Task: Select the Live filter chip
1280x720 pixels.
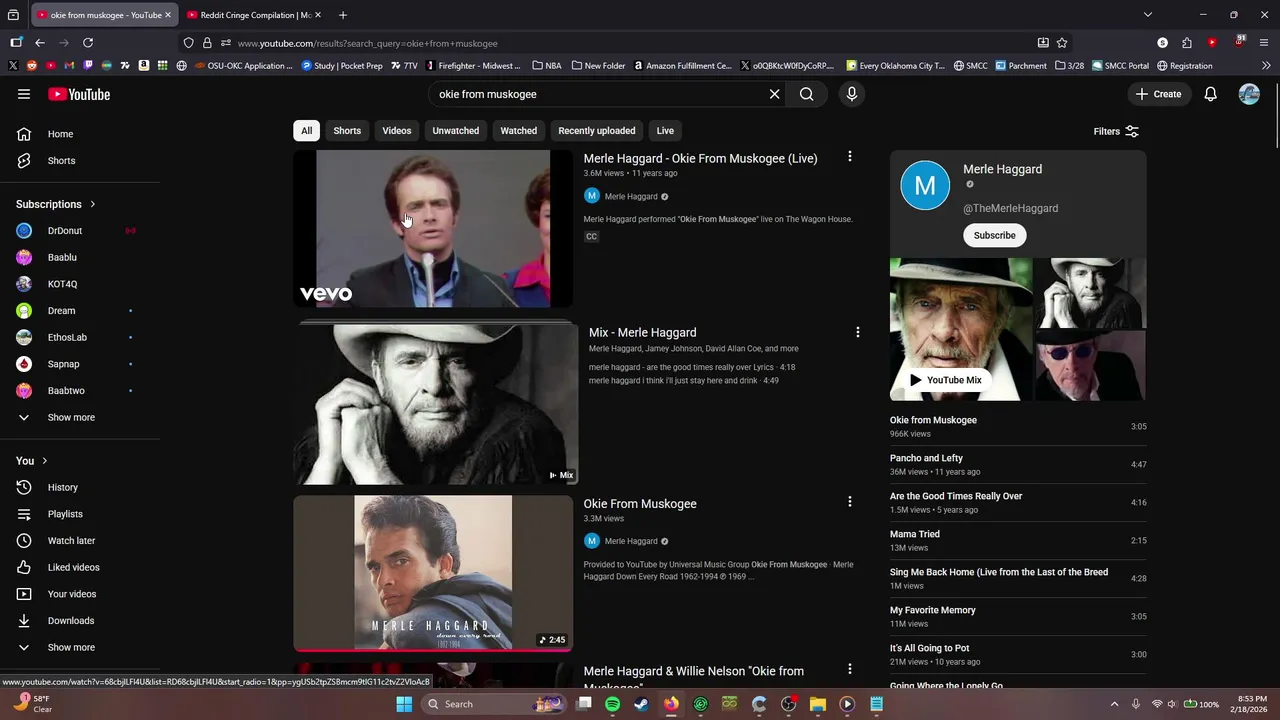Action: (x=665, y=131)
